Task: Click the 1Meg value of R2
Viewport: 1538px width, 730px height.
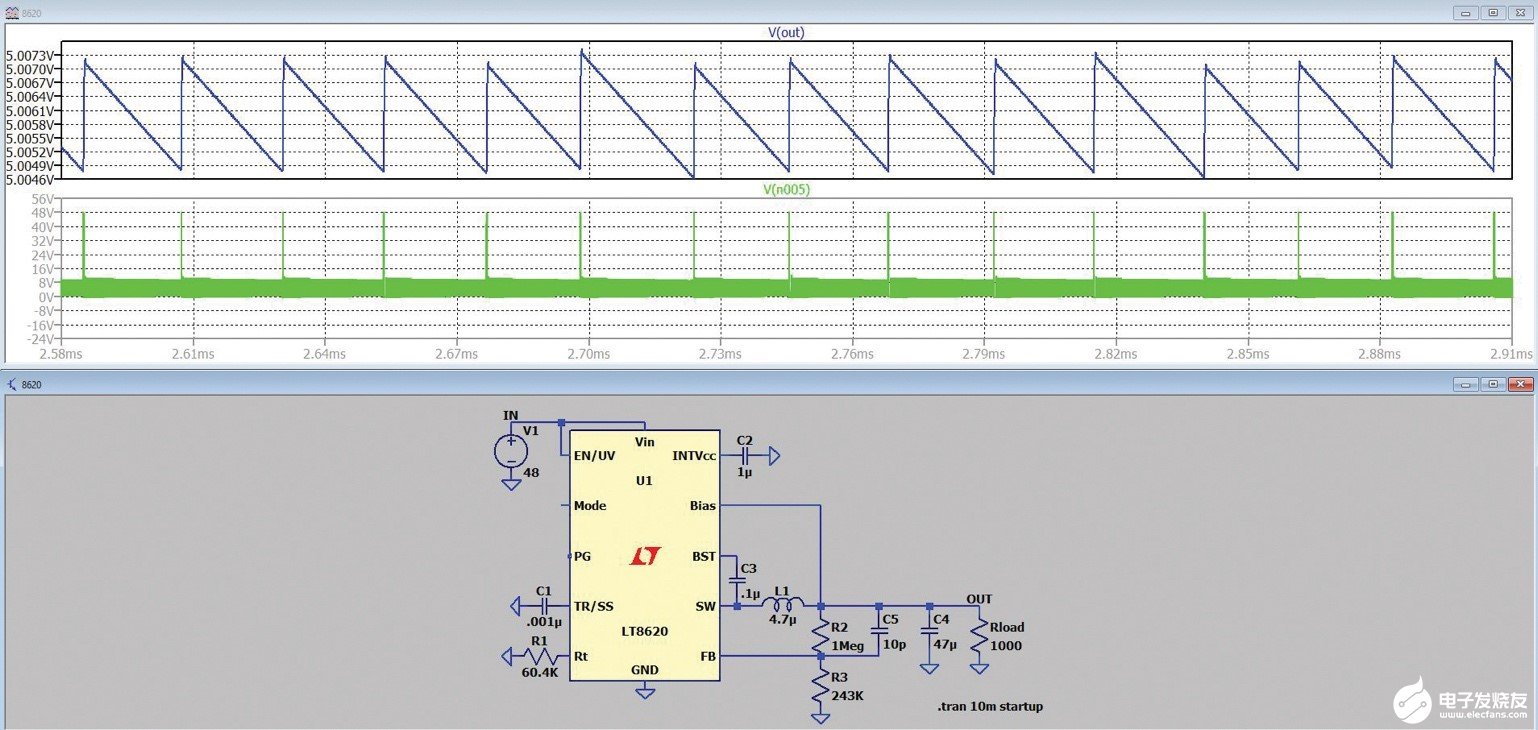Action: coord(848,645)
